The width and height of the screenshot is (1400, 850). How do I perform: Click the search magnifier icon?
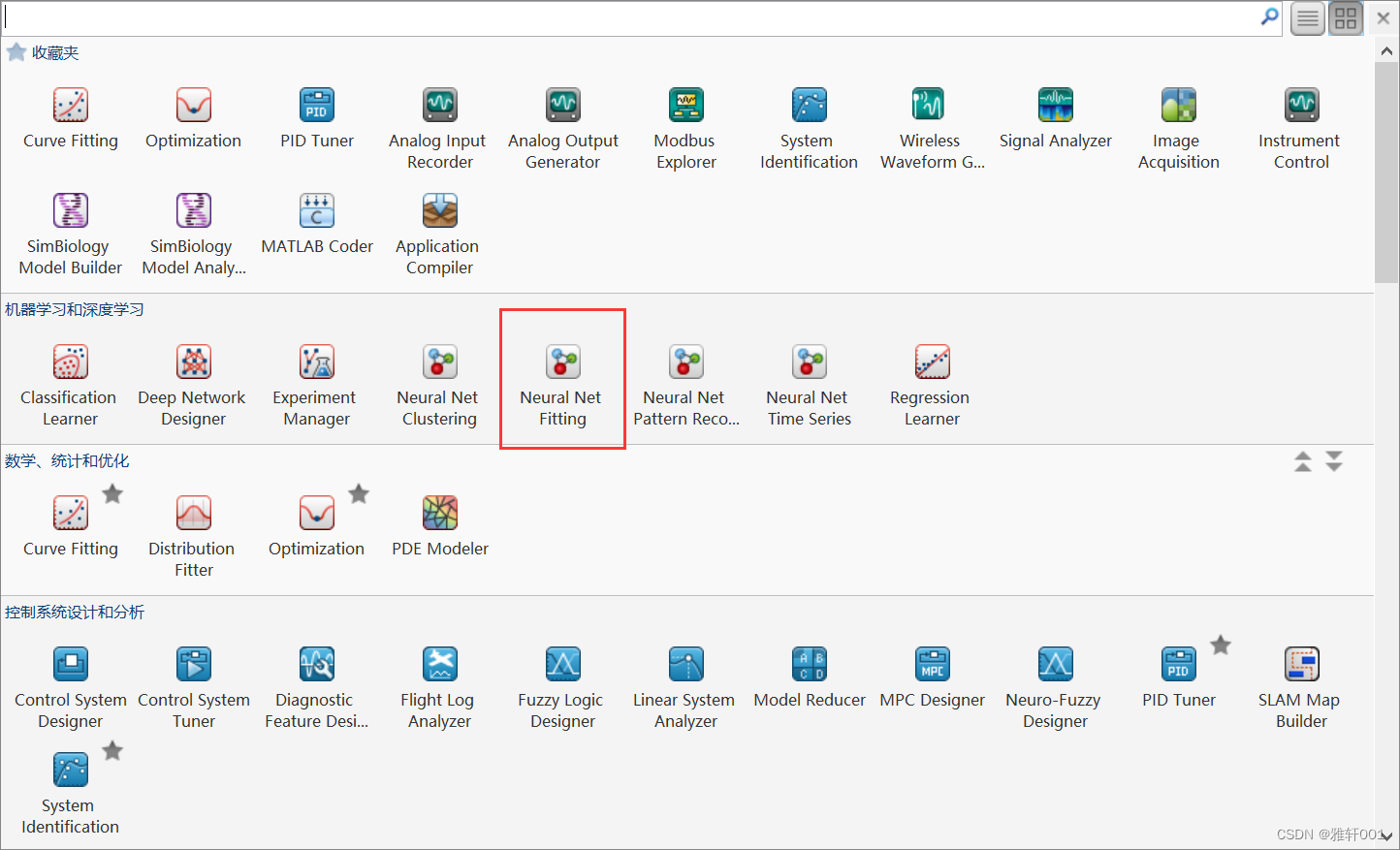pyautogui.click(x=1269, y=17)
